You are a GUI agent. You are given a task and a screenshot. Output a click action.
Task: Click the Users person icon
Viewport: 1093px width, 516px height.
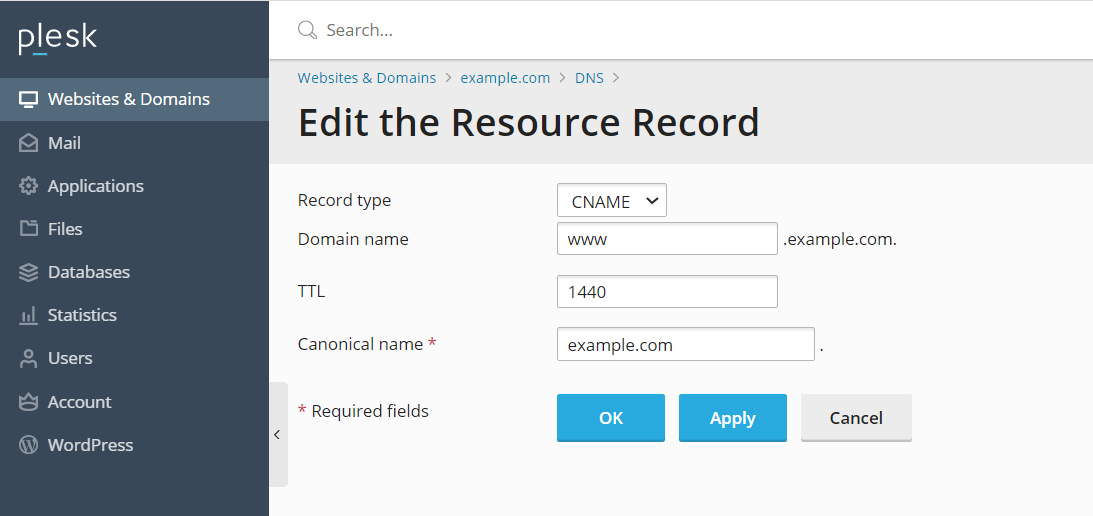tap(29, 358)
